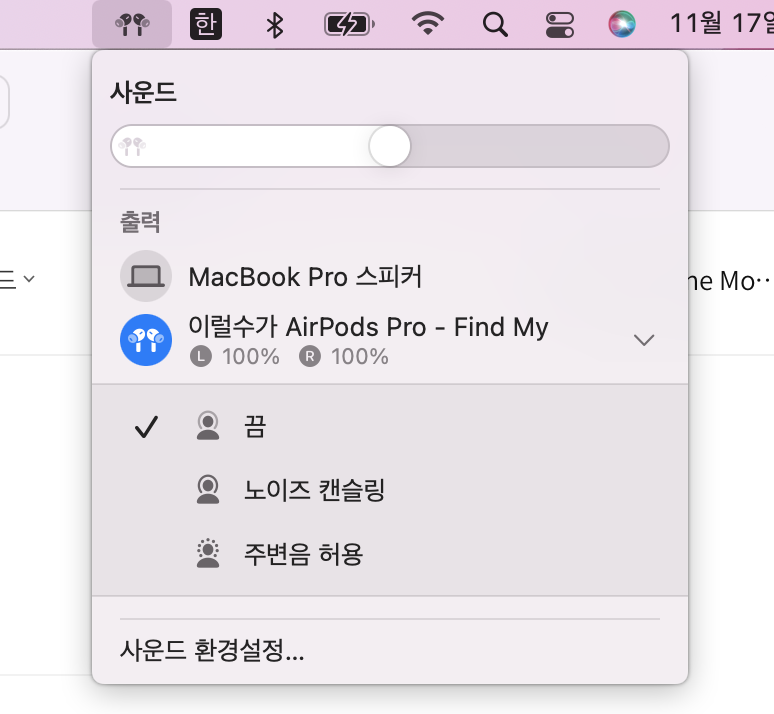Open the Bluetooth menu bar icon
774x714 pixels.
point(275,25)
